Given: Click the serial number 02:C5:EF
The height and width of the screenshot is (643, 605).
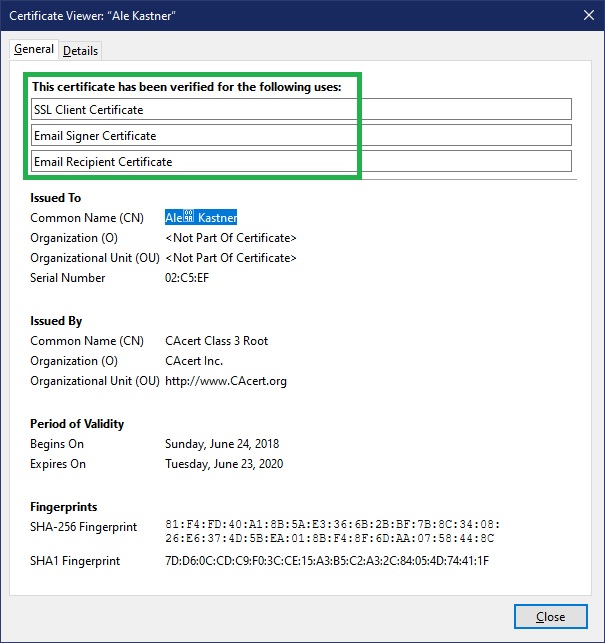Looking at the screenshot, I should pos(188,278).
